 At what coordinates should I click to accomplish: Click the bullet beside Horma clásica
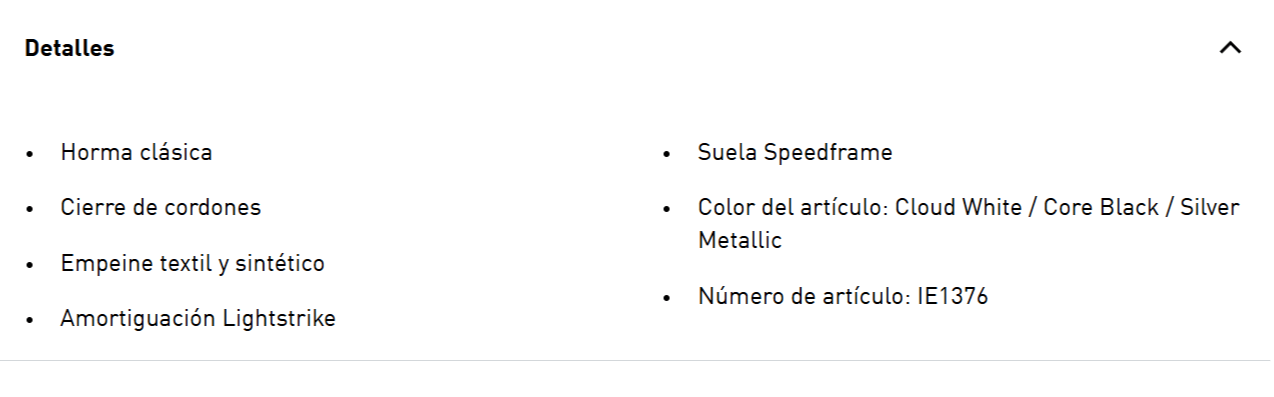pos(30,155)
